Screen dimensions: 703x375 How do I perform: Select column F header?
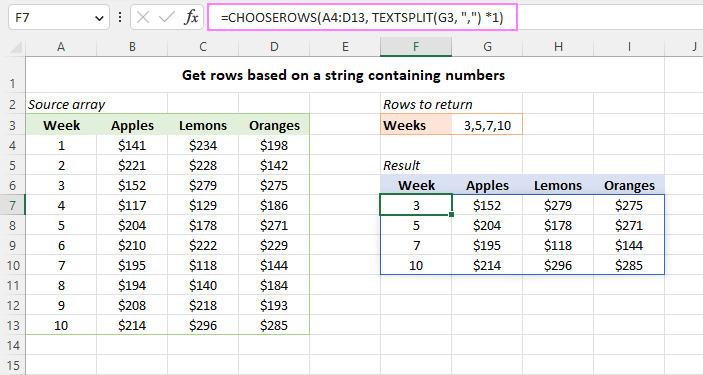click(x=416, y=46)
